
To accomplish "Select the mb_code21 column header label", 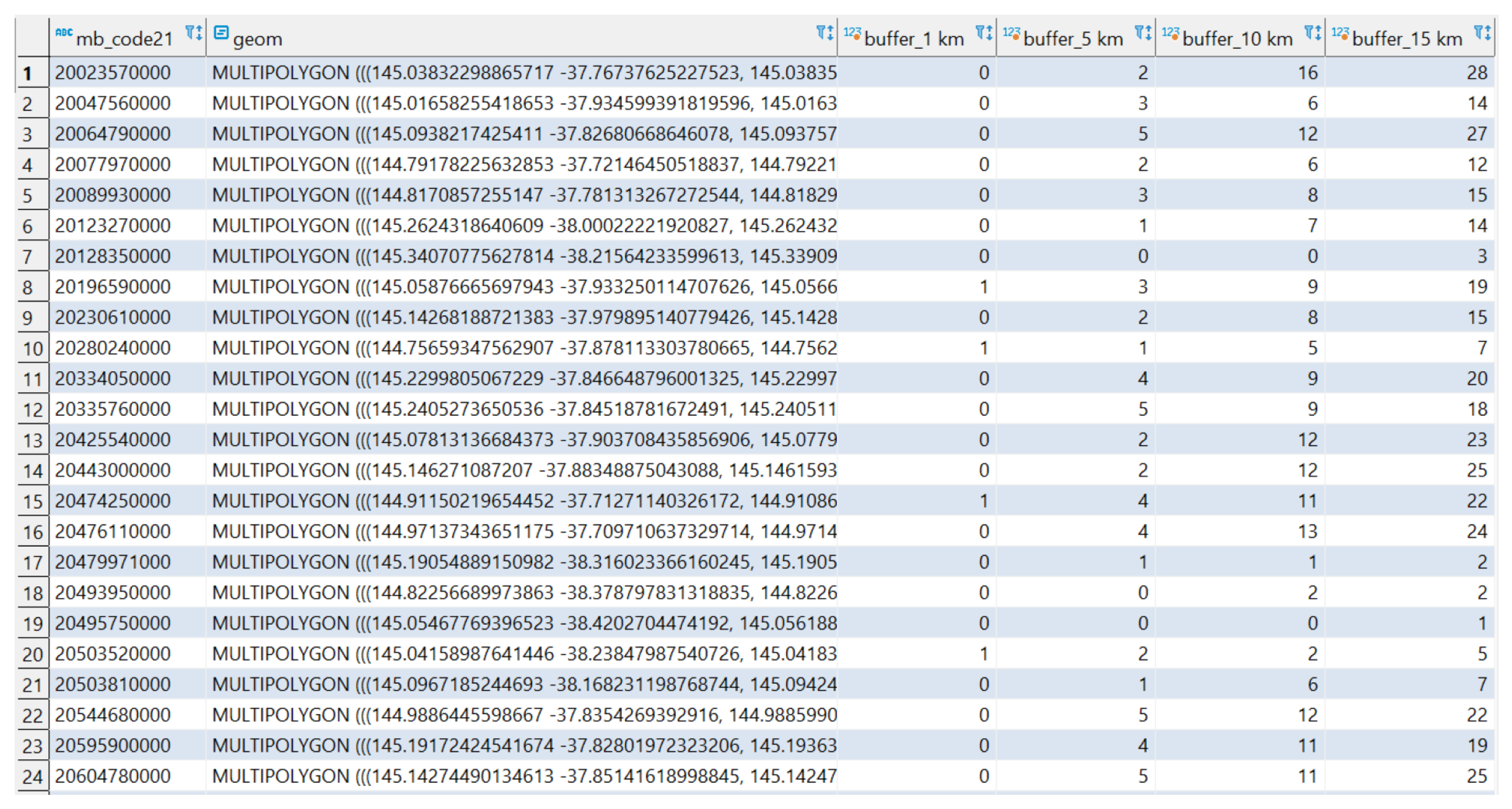I will tap(125, 39).
